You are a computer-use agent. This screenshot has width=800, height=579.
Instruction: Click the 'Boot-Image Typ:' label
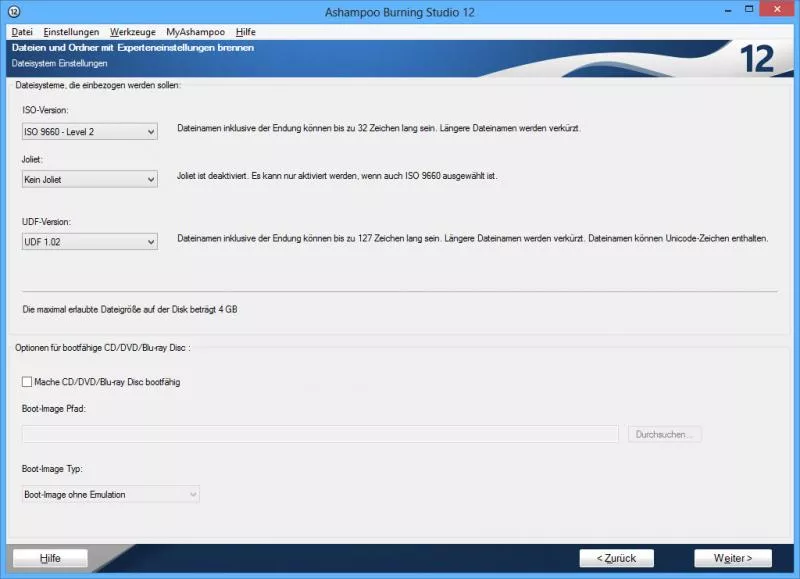click(x=52, y=468)
